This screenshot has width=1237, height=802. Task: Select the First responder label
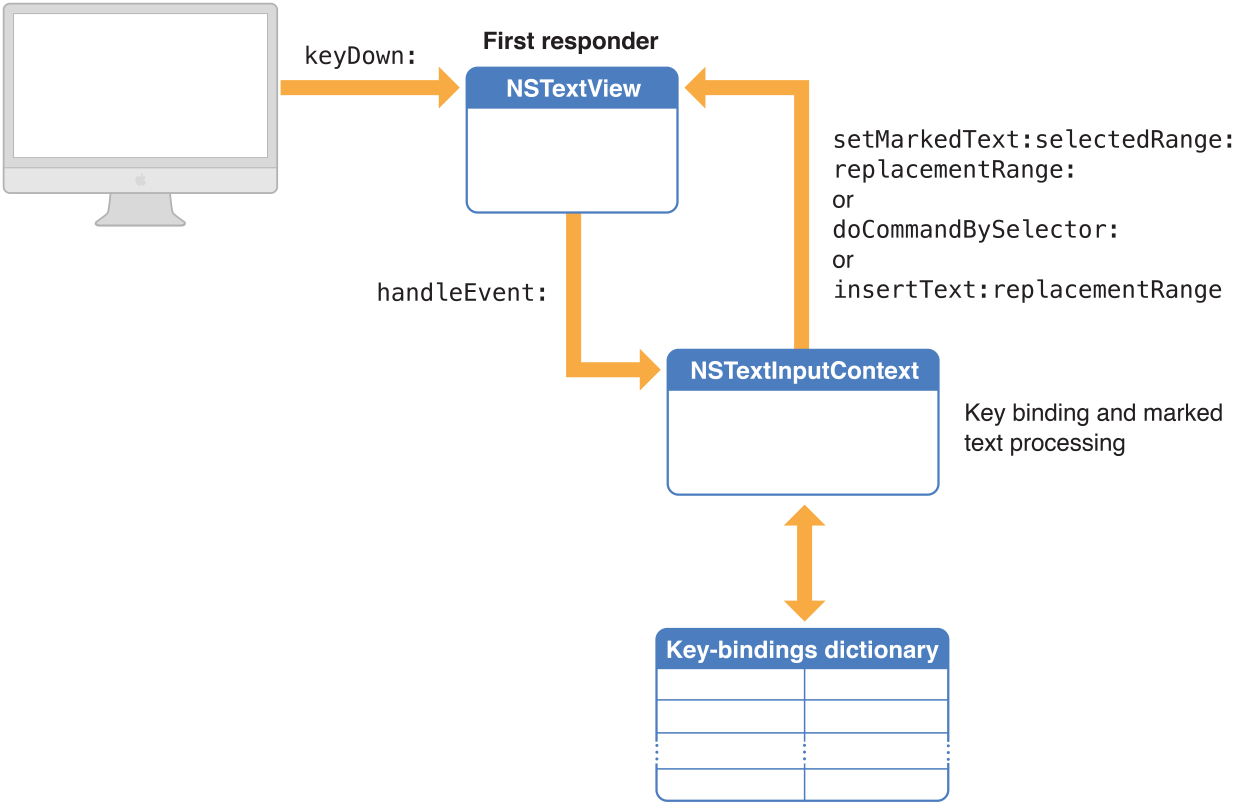pyautogui.click(x=571, y=41)
